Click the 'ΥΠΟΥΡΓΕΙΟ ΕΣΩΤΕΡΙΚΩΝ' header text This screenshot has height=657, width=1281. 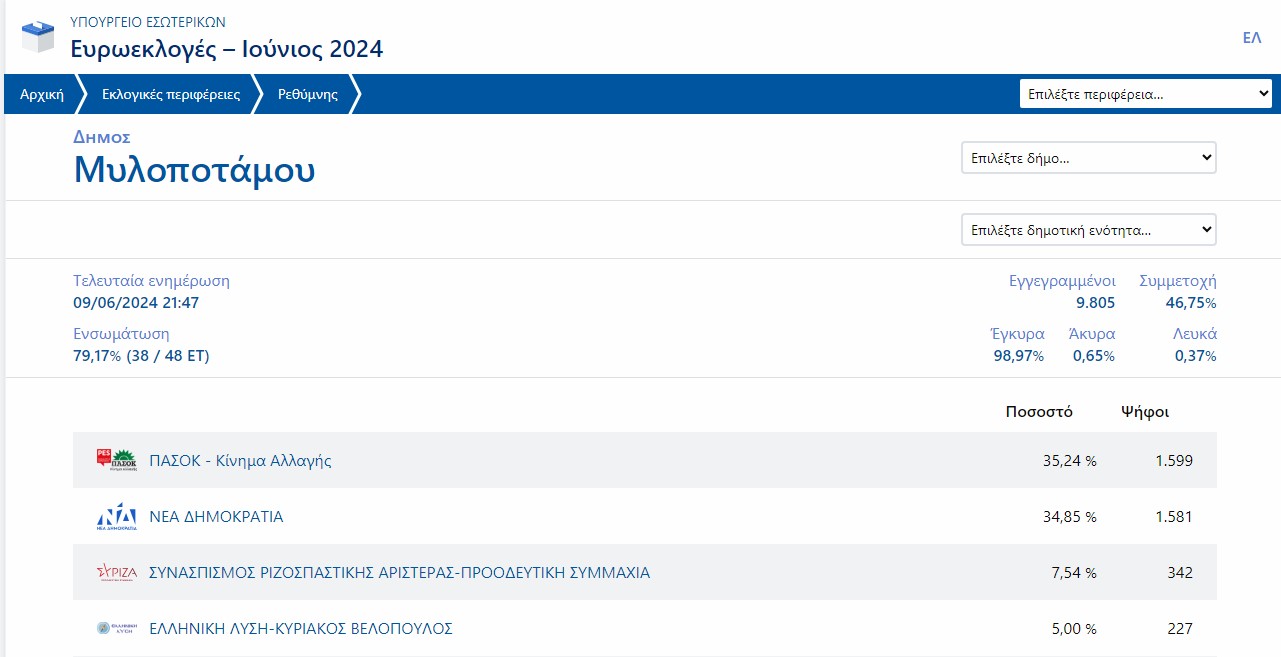tap(148, 21)
